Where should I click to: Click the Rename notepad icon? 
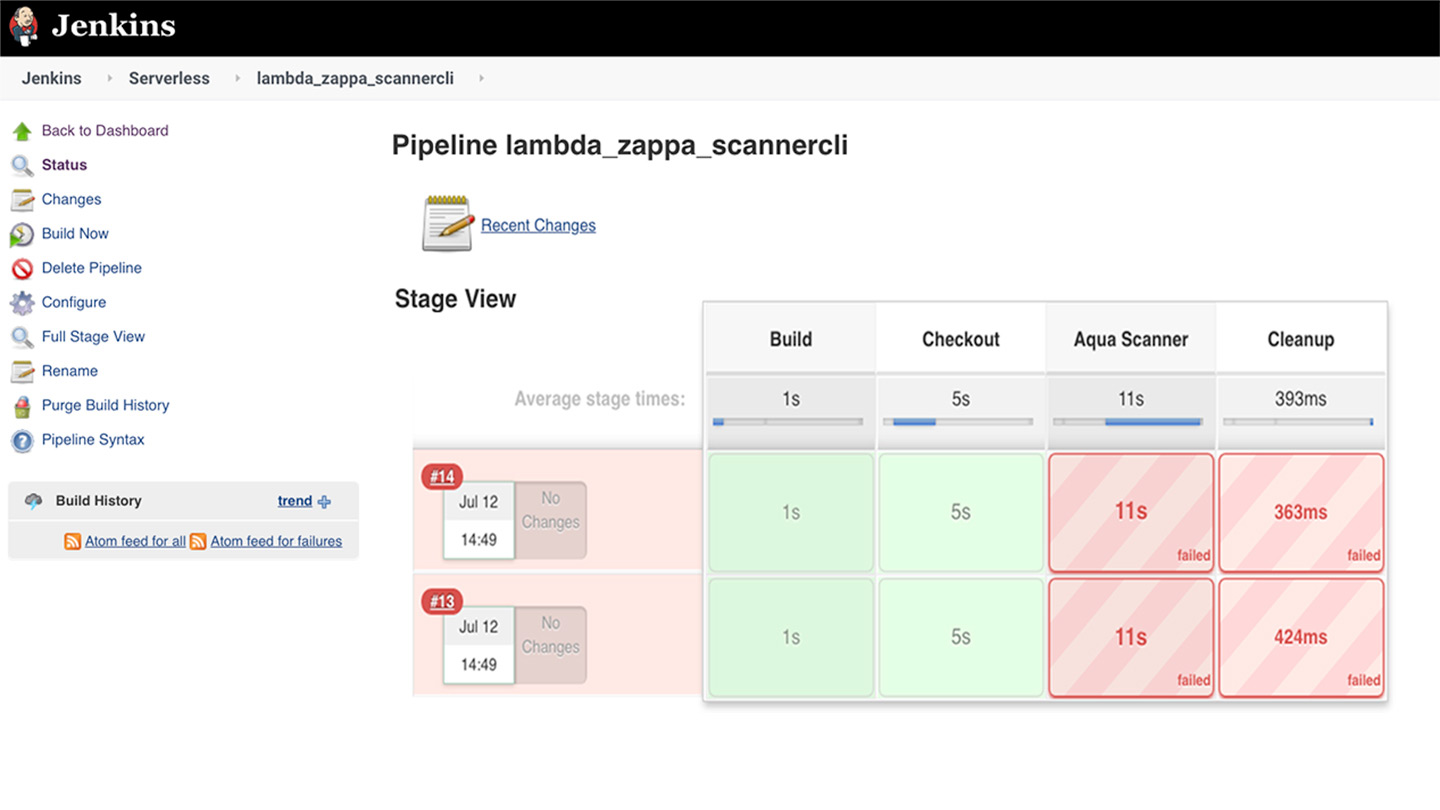pyautogui.click(x=22, y=372)
